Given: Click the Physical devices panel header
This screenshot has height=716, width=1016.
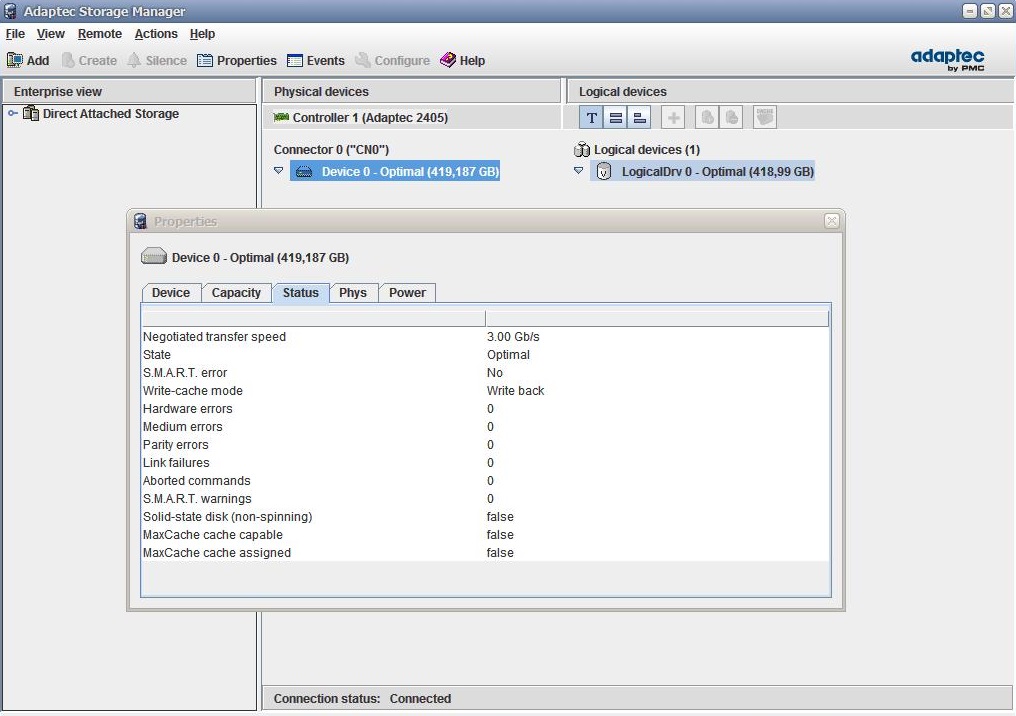Looking at the screenshot, I should (411, 91).
